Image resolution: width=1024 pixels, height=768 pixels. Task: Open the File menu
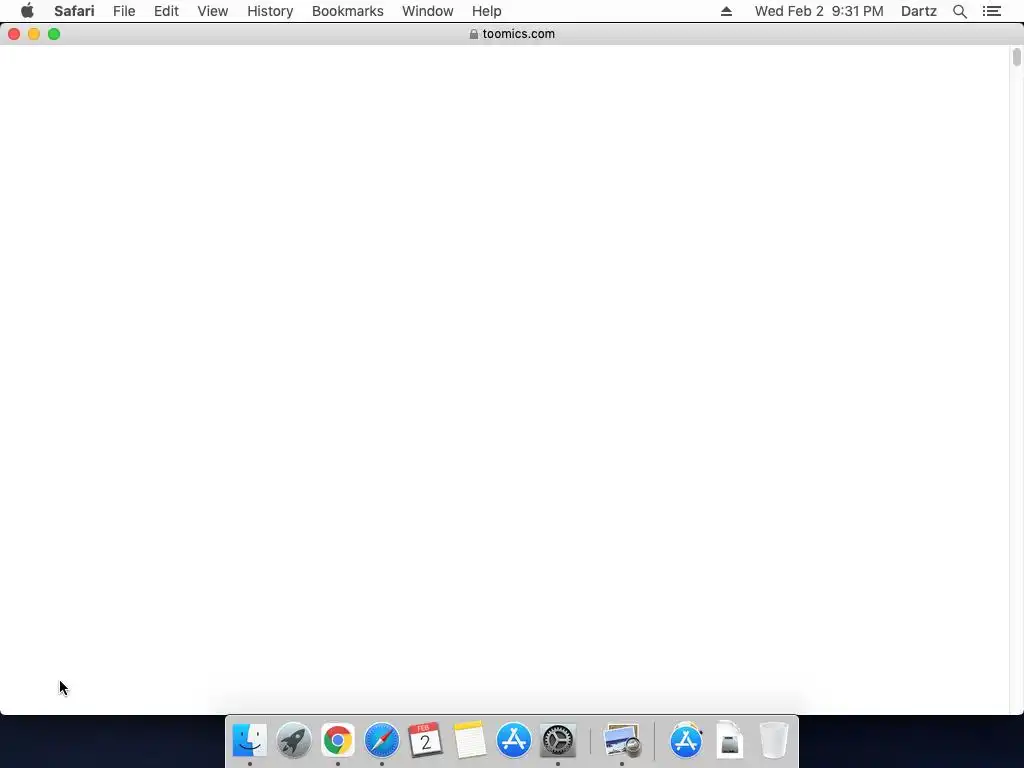pos(123,11)
